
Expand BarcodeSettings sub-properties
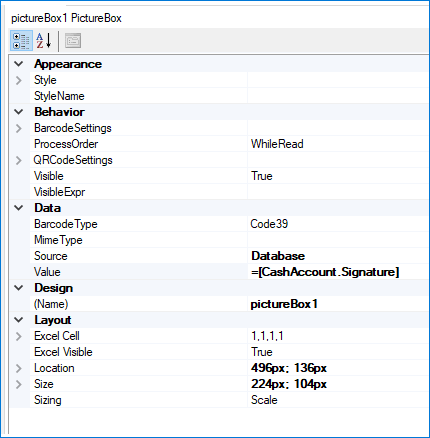19,128
